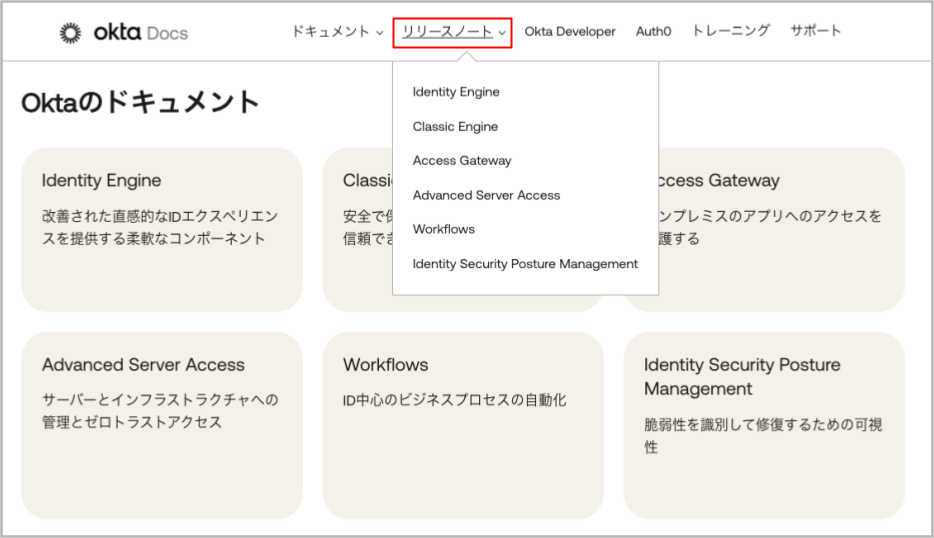Image resolution: width=934 pixels, height=538 pixels.
Task: Open the ドキュメント navigation menu
Action: pyautogui.click(x=331, y=32)
